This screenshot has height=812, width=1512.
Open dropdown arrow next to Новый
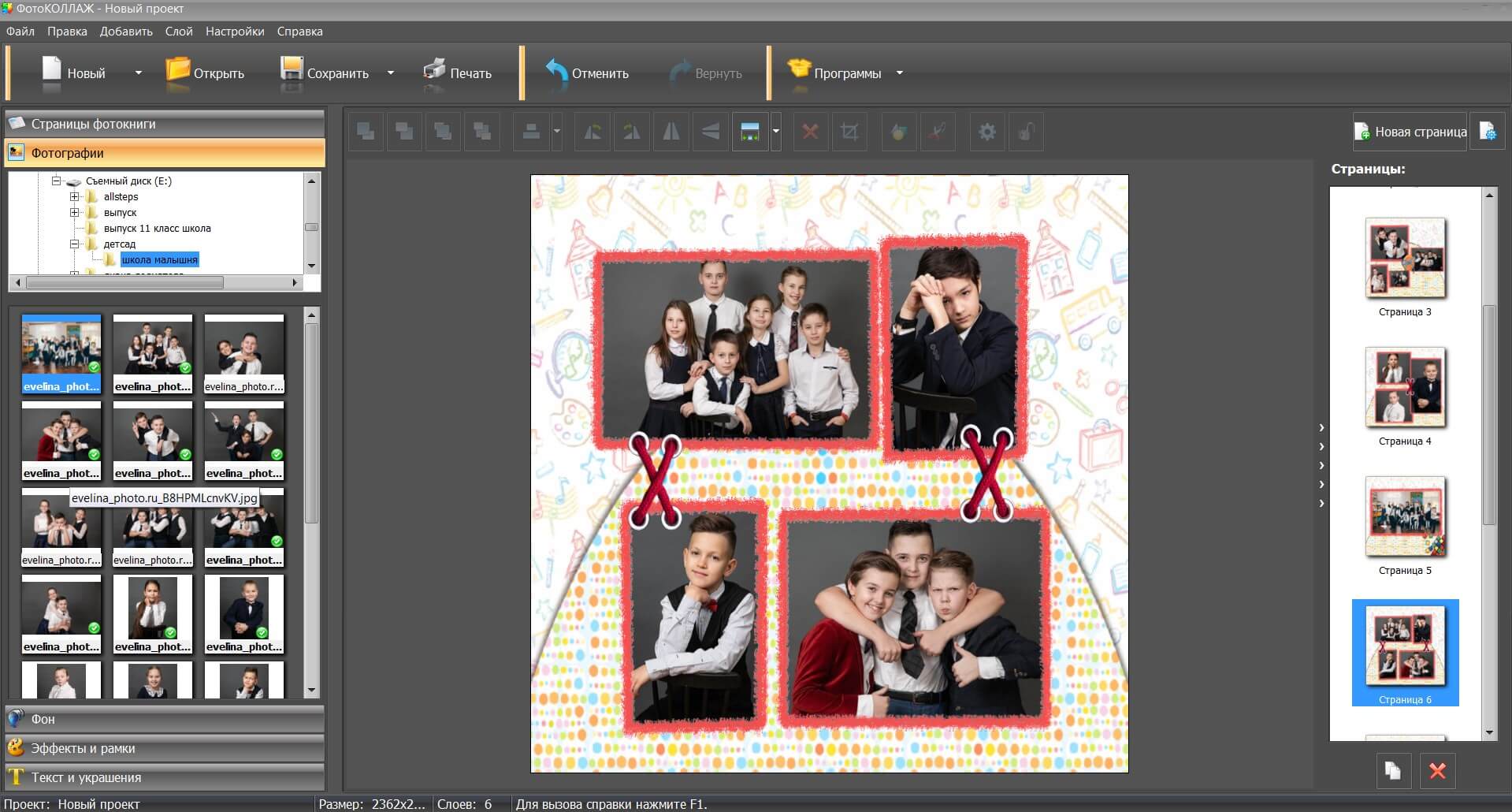click(139, 73)
